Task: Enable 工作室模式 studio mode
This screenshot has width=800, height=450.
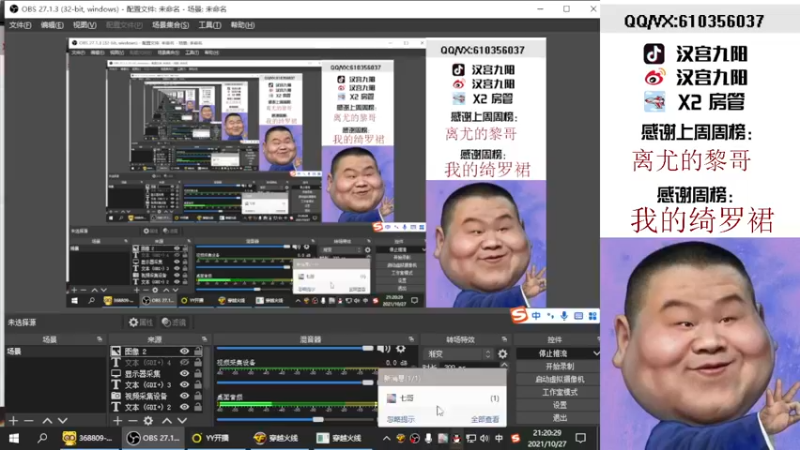Action: click(560, 392)
